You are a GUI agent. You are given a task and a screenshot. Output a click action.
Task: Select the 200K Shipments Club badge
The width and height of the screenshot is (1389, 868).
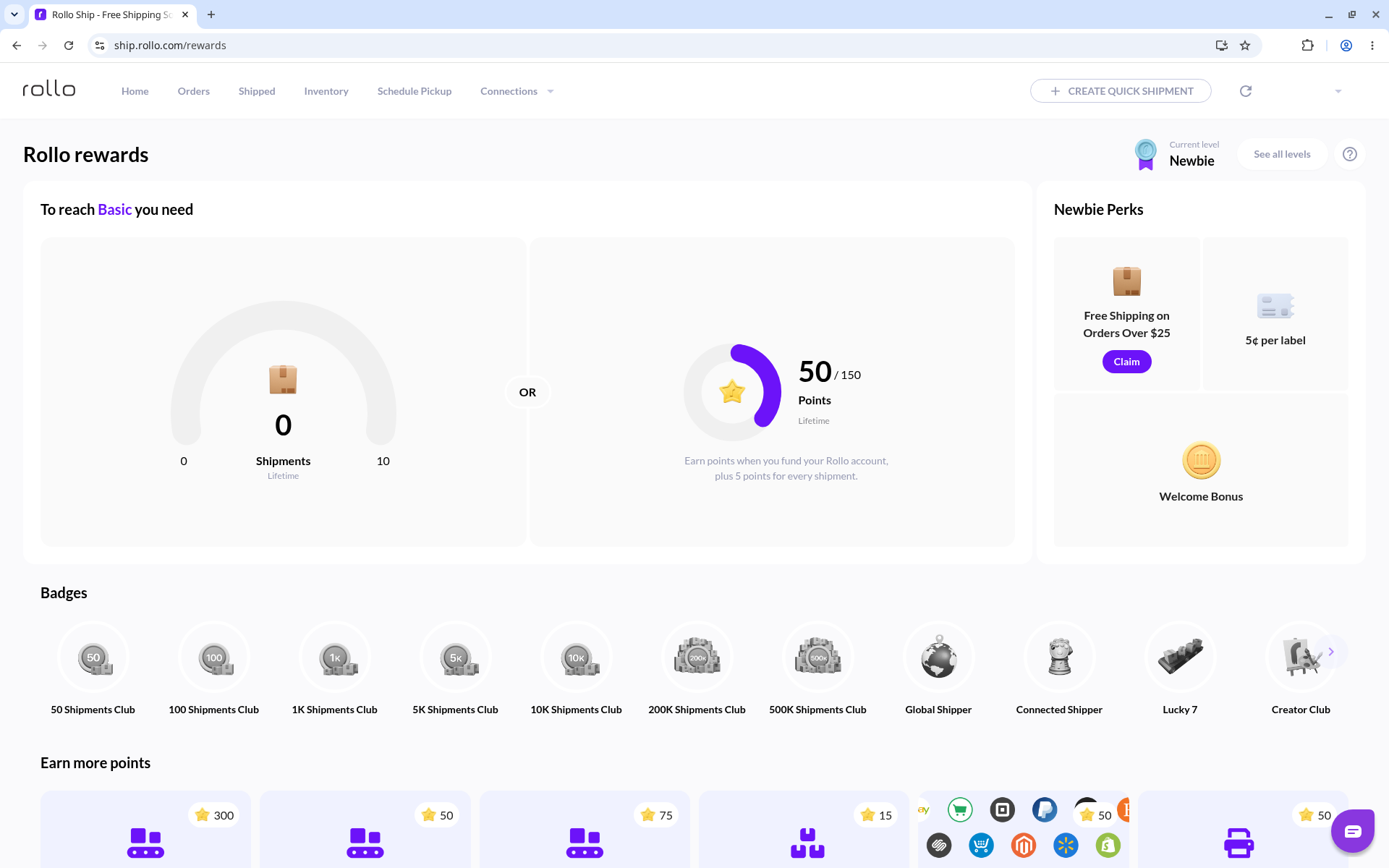click(697, 658)
